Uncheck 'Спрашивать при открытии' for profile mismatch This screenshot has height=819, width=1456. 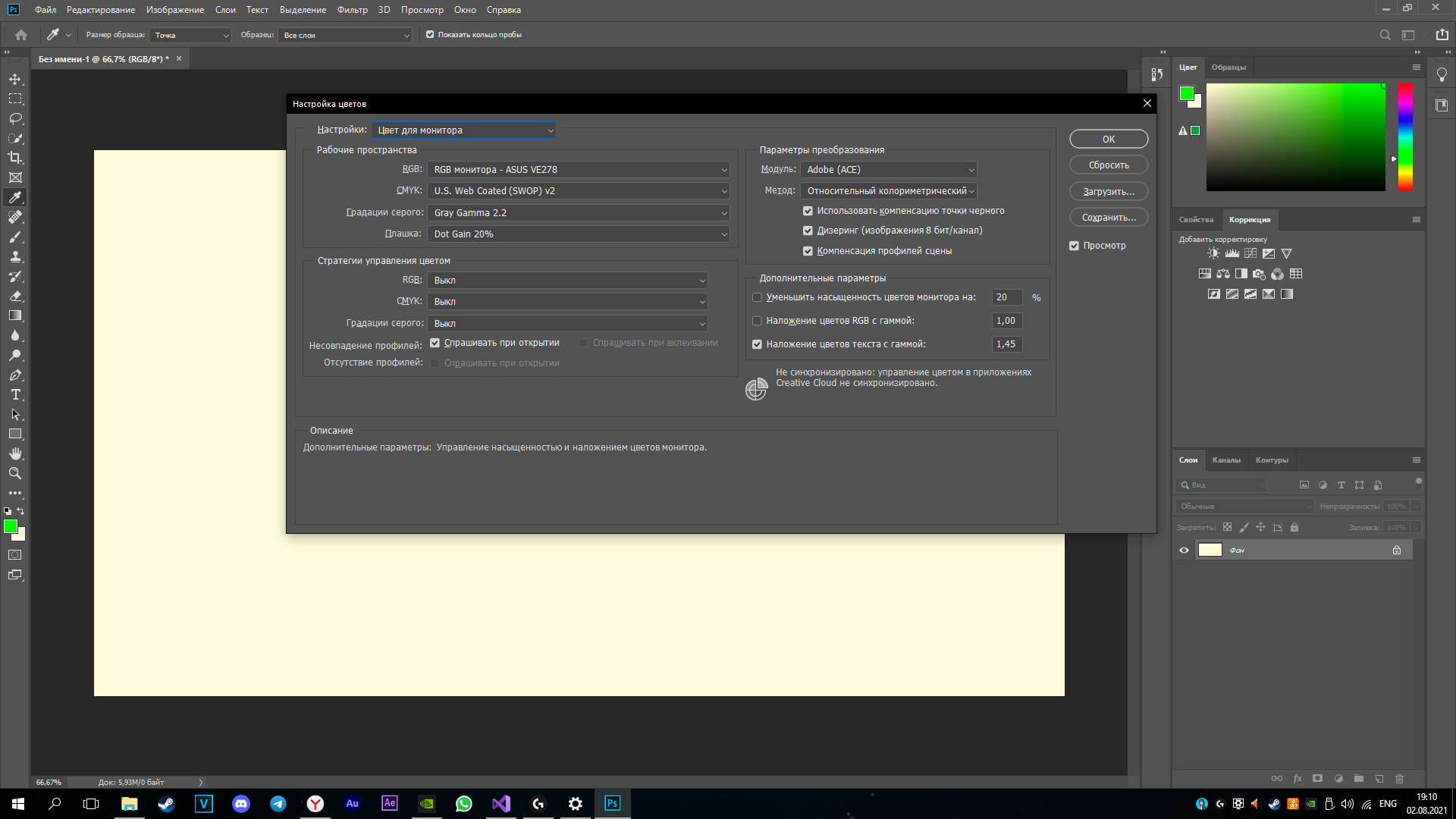point(435,343)
